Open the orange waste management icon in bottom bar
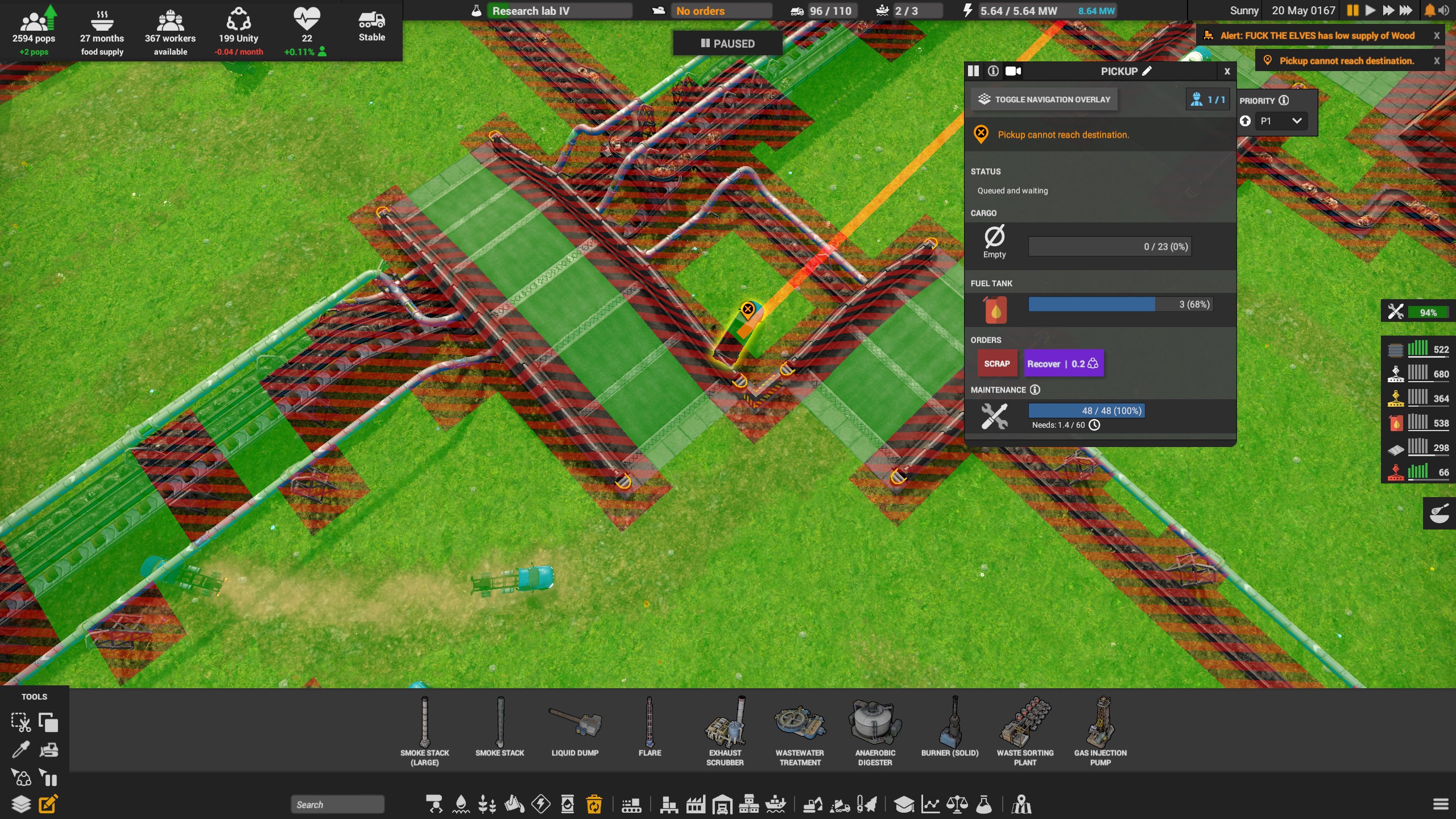 click(x=594, y=804)
